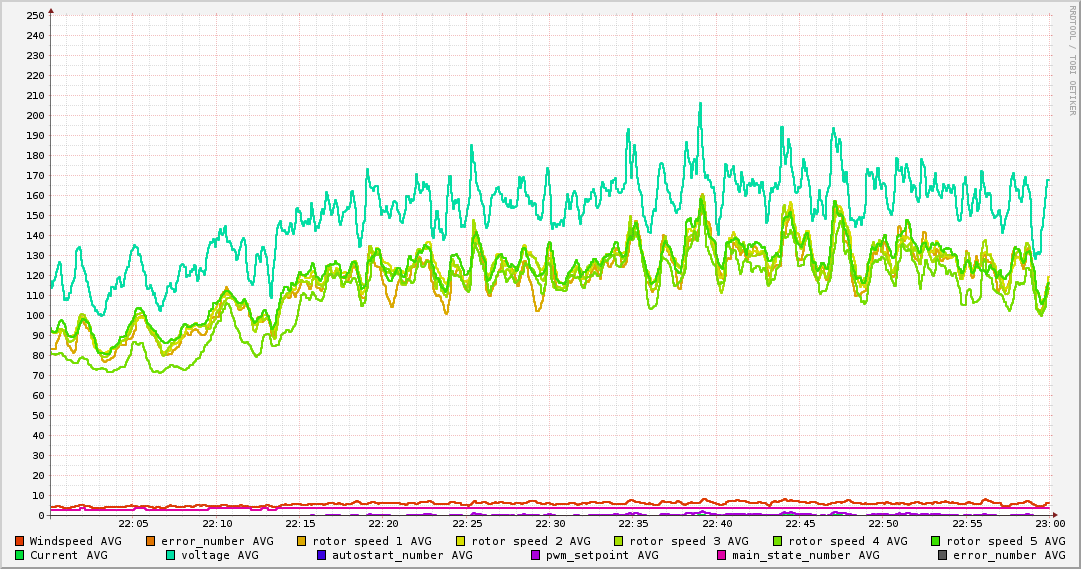Click the 210 y-axis tick label
The height and width of the screenshot is (569, 1081).
point(34,95)
